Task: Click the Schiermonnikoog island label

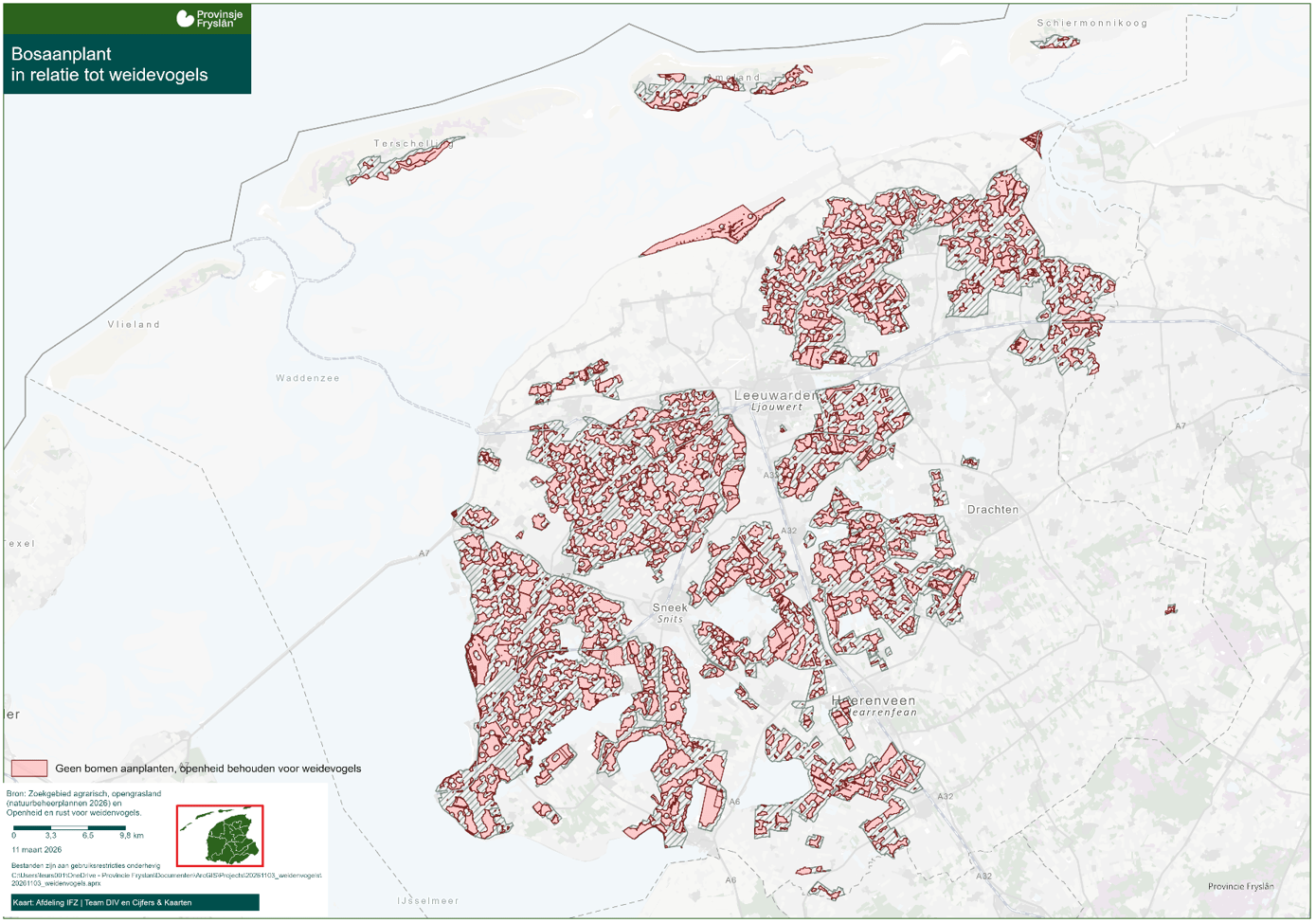Action: click(x=1091, y=23)
